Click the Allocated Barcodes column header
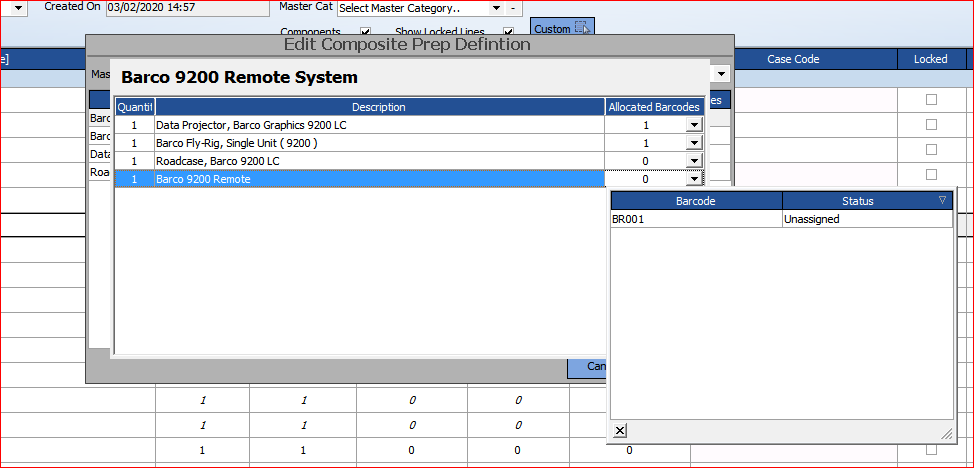This screenshot has height=468, width=974. coord(654,107)
